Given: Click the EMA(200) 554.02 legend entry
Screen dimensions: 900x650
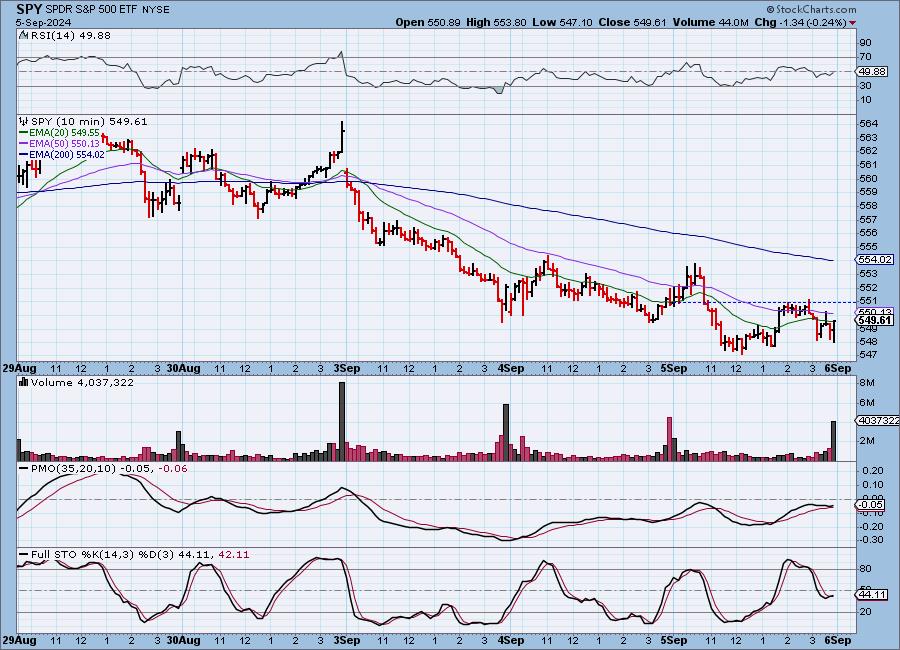Looking at the screenshot, I should pos(67,154).
